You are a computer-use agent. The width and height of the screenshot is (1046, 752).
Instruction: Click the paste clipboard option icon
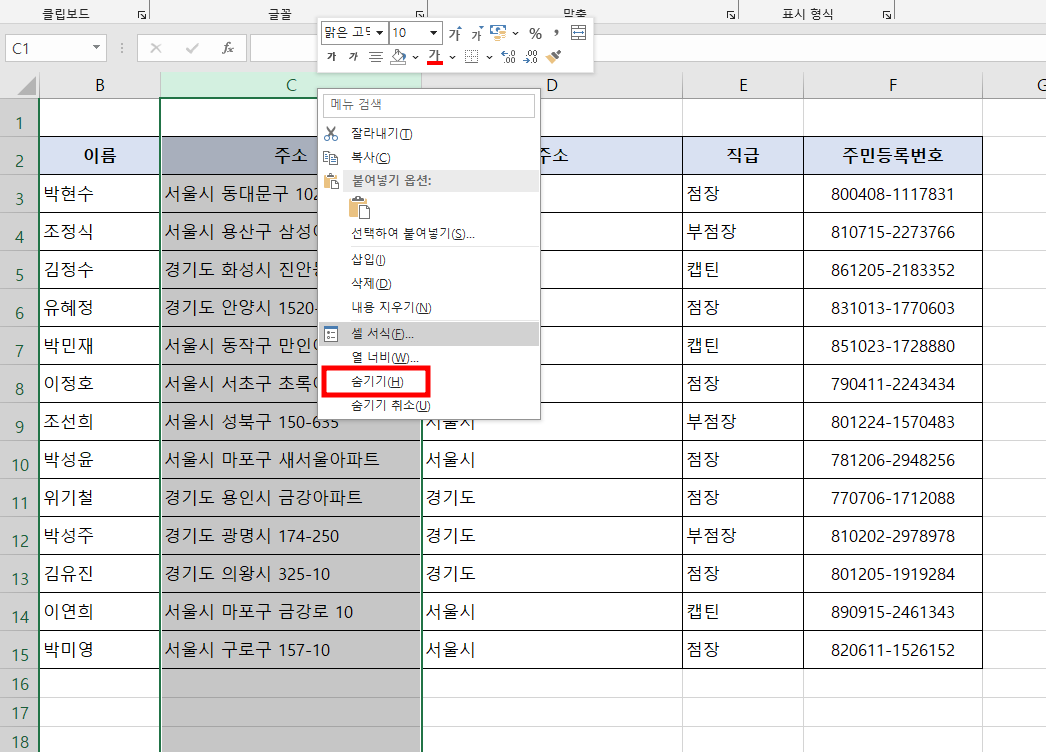pos(359,208)
